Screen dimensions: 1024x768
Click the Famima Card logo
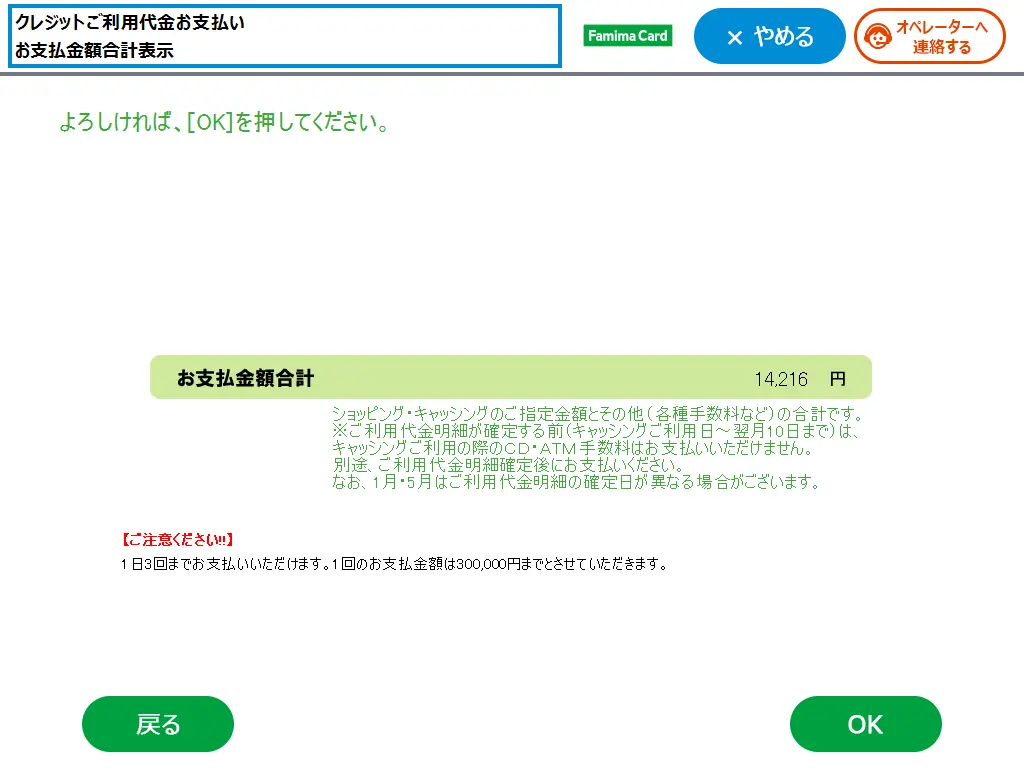[x=628, y=36]
